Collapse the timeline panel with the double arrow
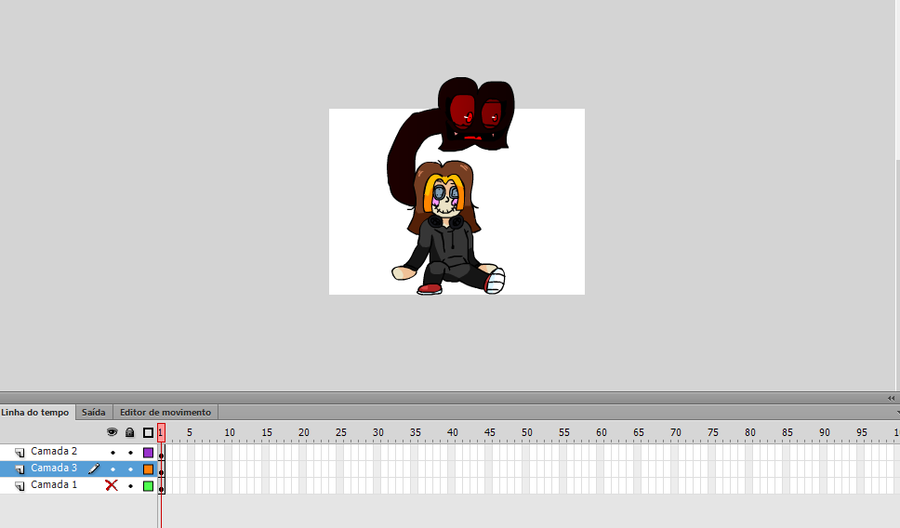Viewport: 900px width, 528px height. tap(891, 398)
